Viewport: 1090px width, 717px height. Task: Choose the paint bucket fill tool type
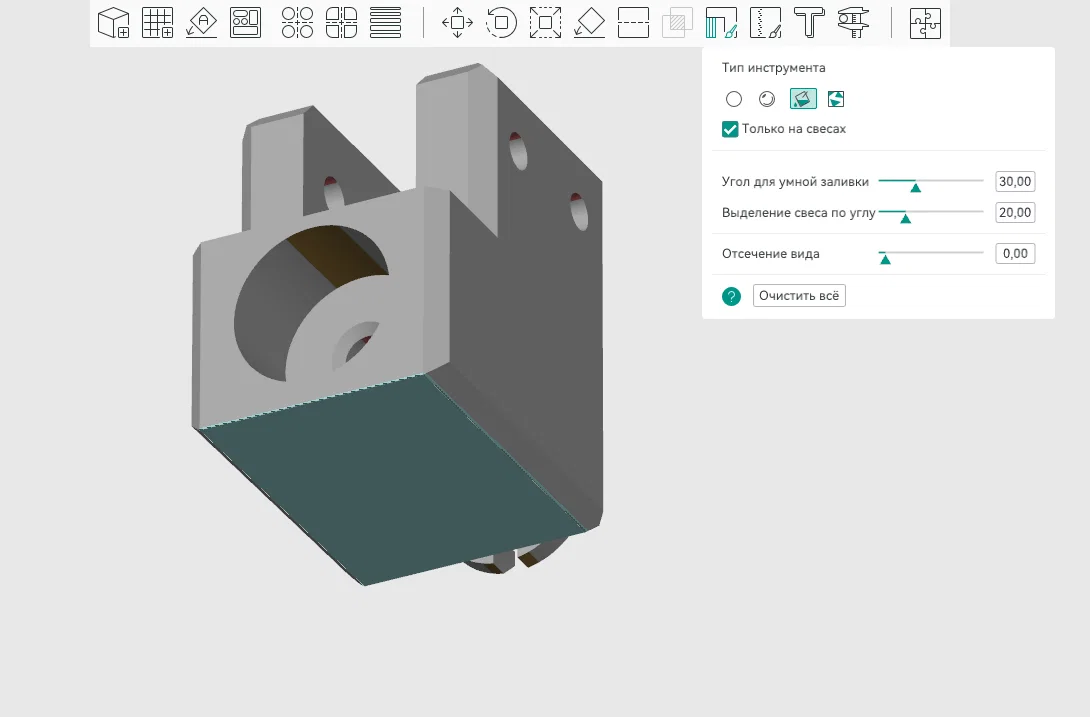coord(803,99)
